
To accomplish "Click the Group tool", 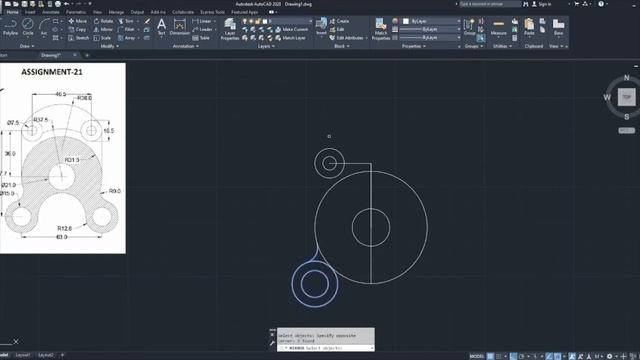I will tap(469, 27).
